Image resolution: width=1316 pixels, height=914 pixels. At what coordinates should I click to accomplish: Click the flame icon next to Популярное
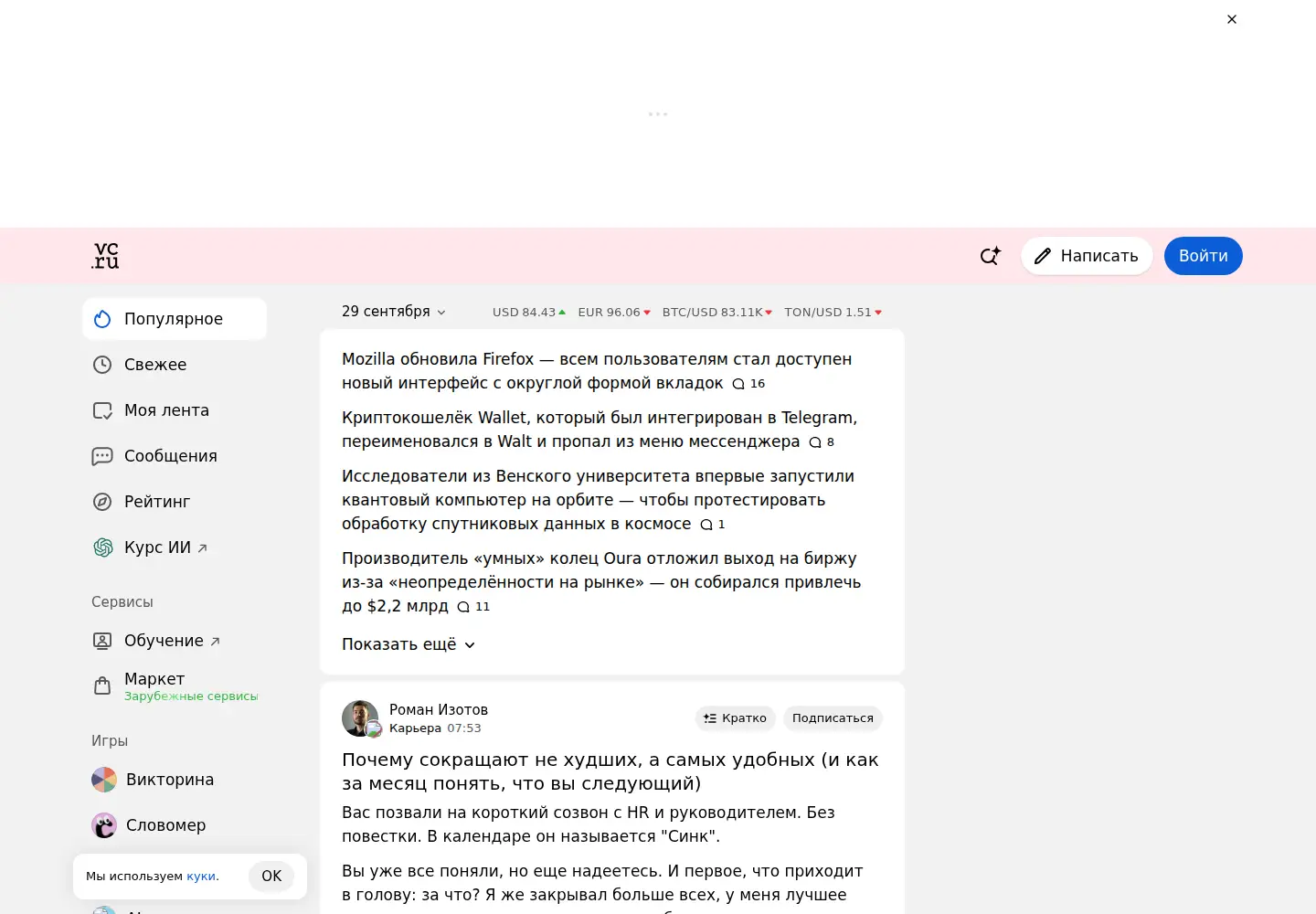[102, 319]
